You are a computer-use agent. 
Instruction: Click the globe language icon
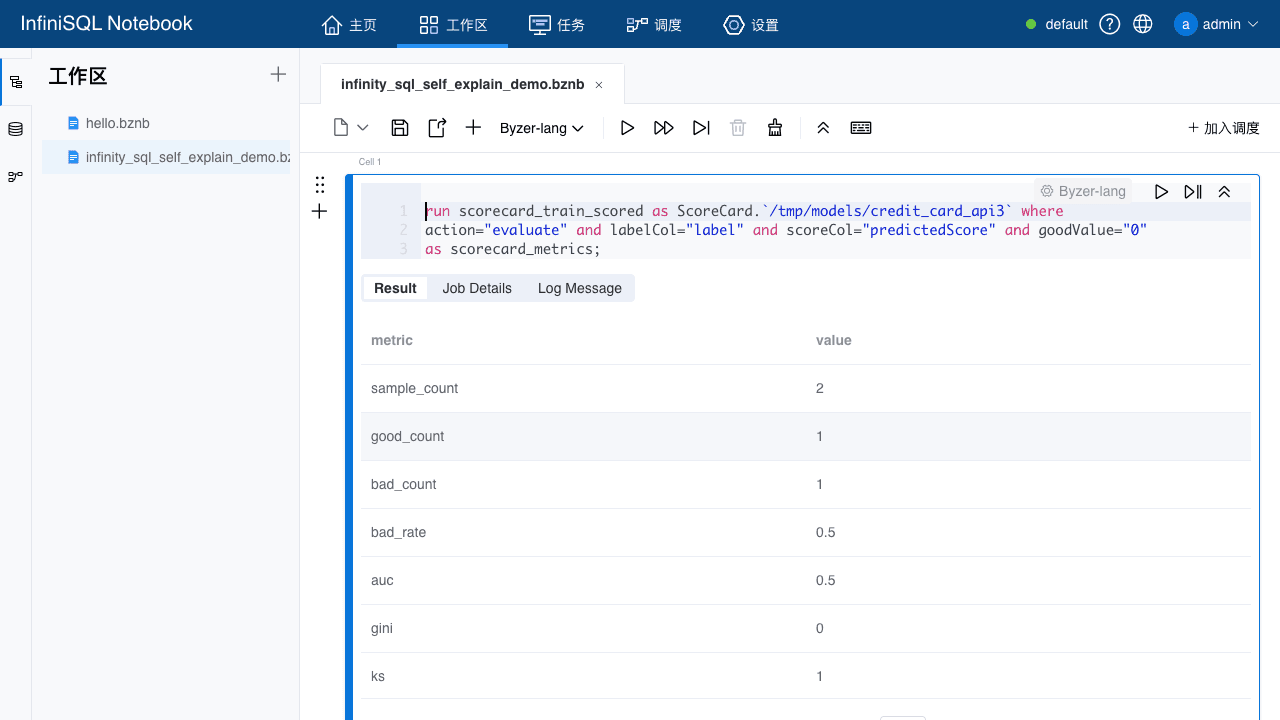(x=1143, y=24)
